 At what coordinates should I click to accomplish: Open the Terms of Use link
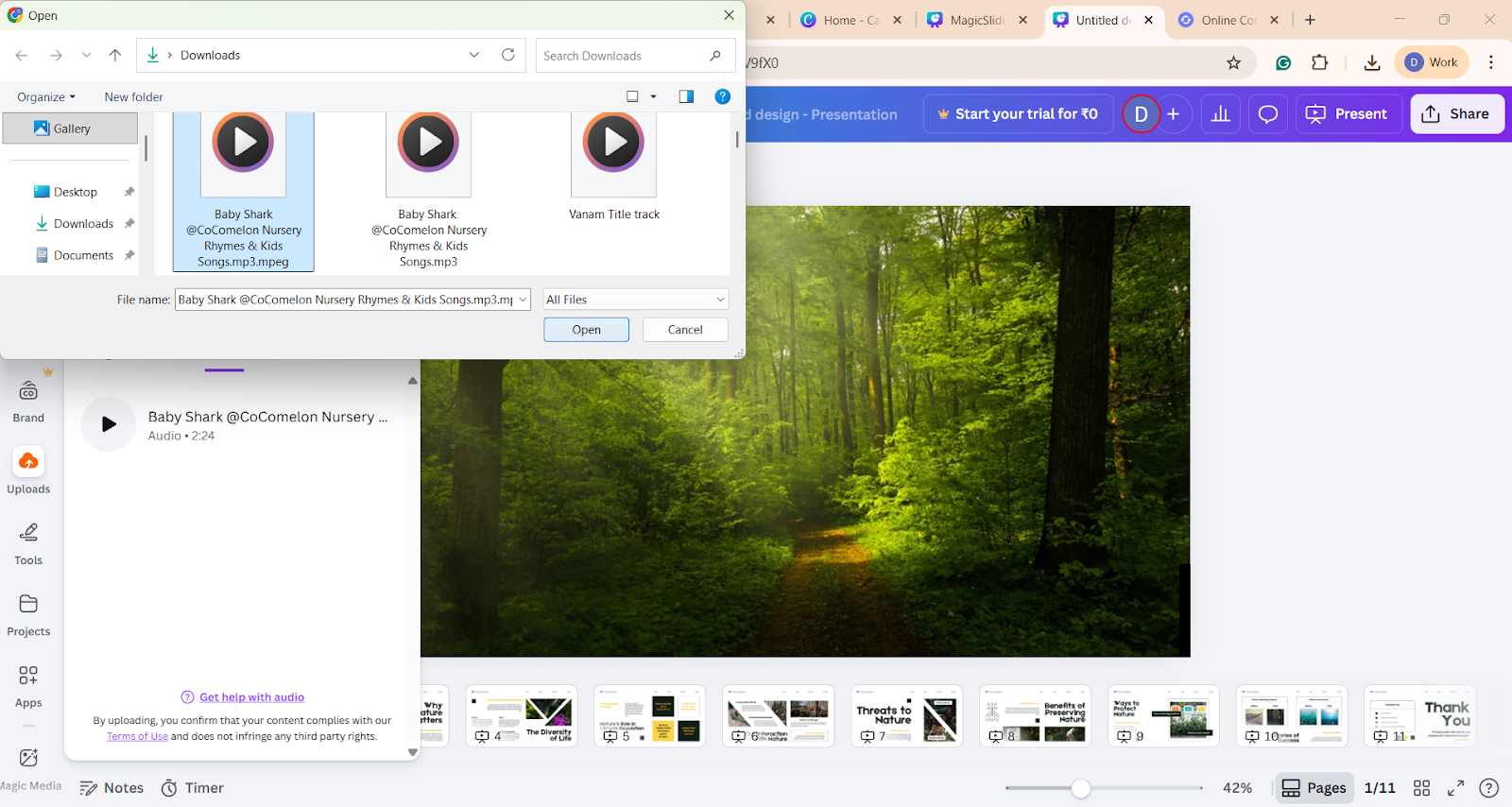[137, 737]
